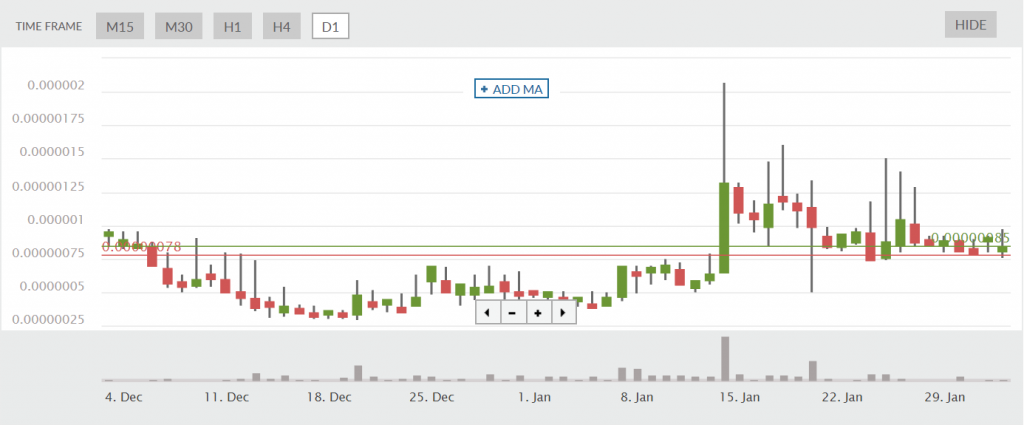Click the 25. Dec date label

[x=432, y=397]
